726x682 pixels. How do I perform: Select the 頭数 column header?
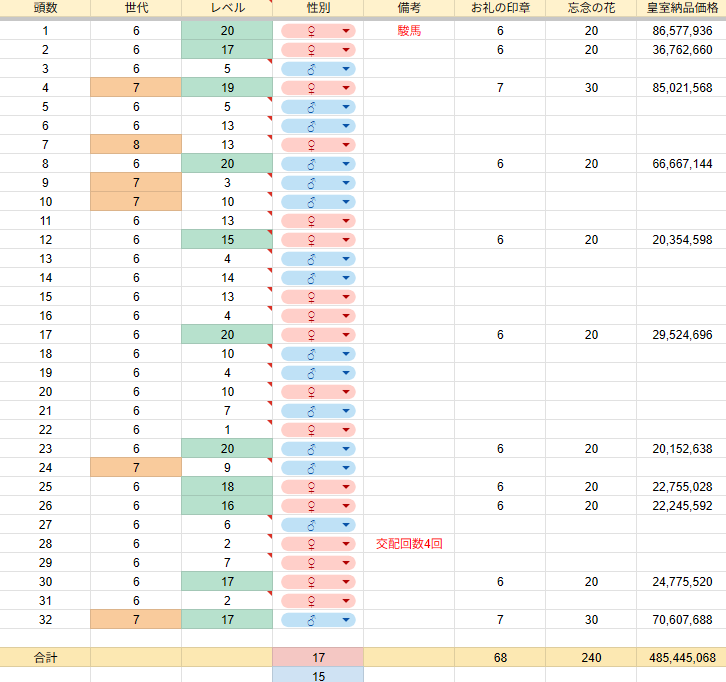pyautogui.click(x=45, y=8)
